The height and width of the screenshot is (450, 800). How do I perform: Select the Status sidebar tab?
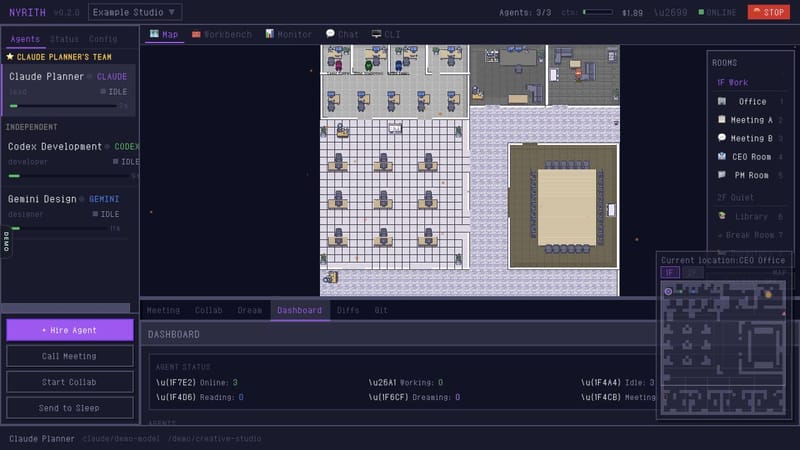[x=64, y=39]
